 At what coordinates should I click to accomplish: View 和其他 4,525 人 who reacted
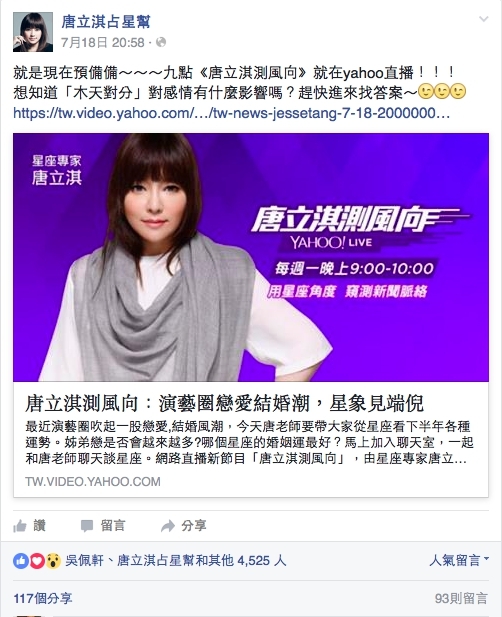241,560
